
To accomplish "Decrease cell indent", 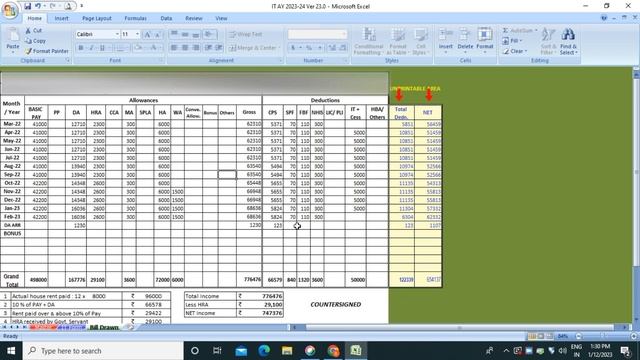I will pyautogui.click(x=208, y=48).
